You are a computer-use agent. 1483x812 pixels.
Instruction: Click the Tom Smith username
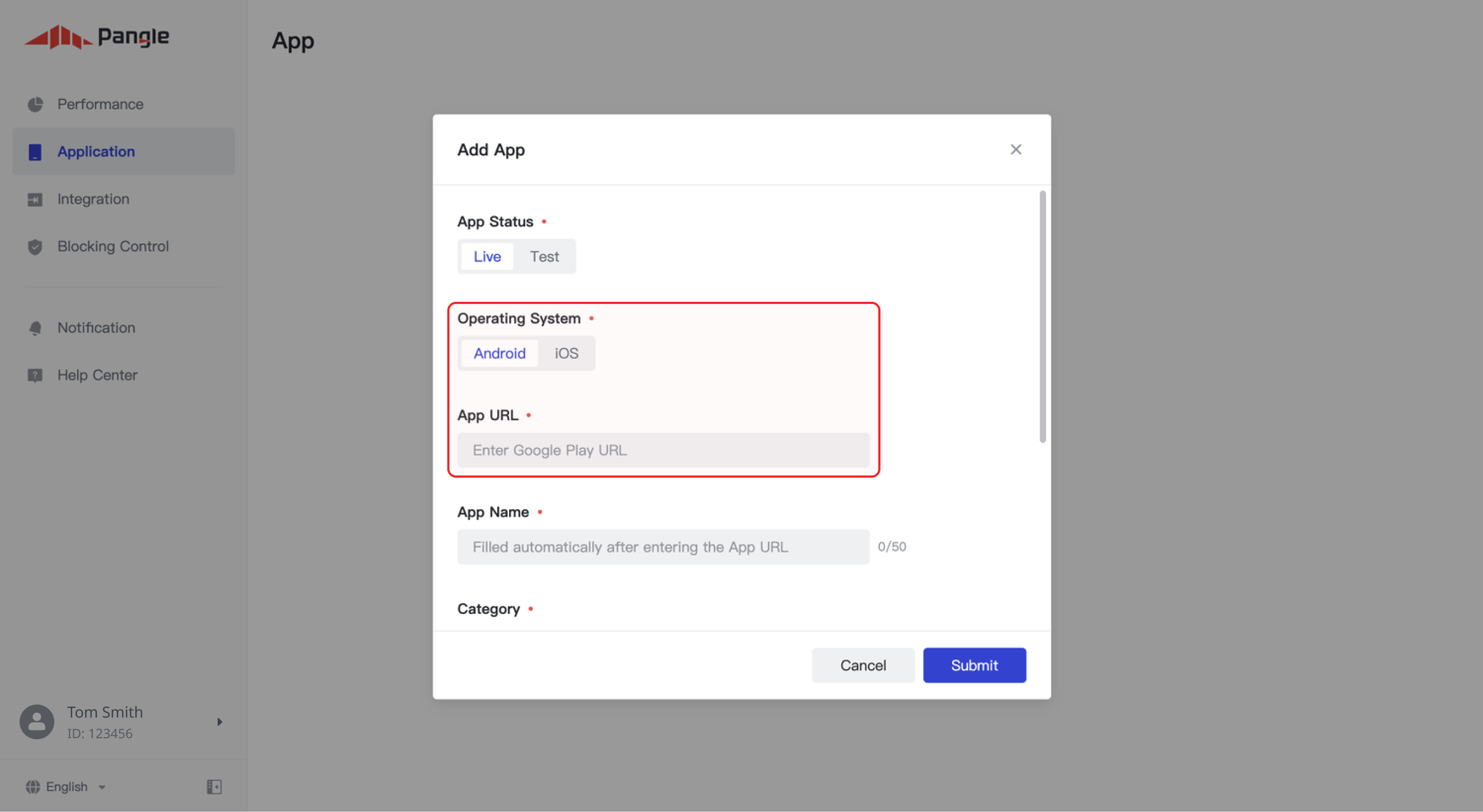click(x=105, y=712)
